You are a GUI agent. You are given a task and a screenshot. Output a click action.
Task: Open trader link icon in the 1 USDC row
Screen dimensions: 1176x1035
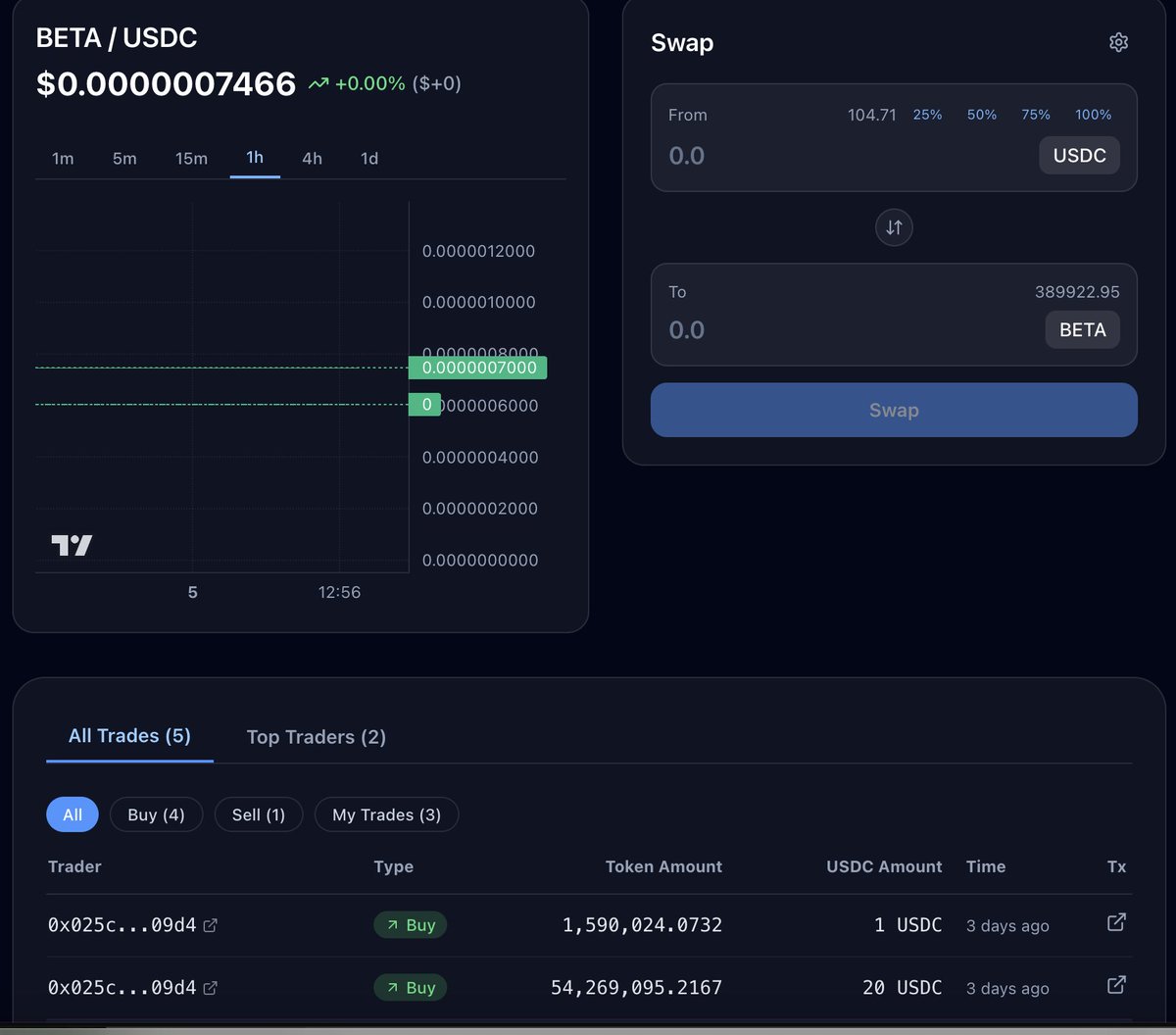click(210, 925)
